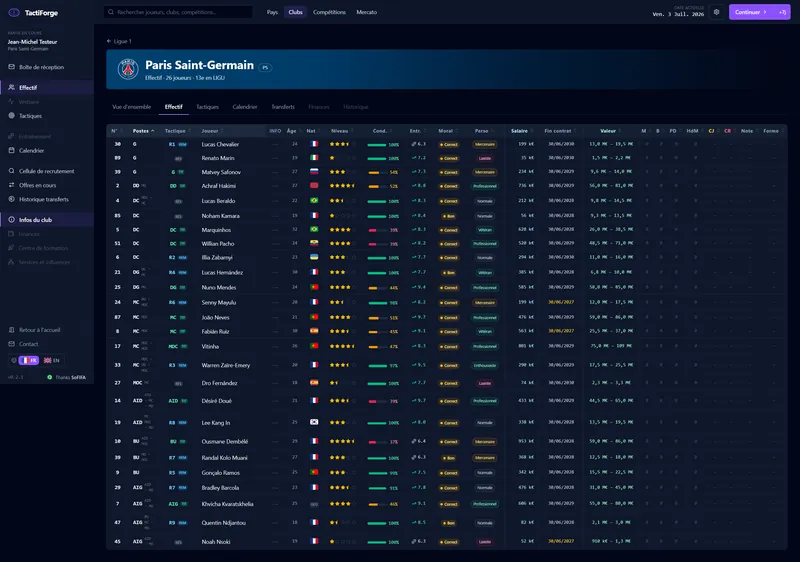Click the flag in Lee Kang In's row
This screenshot has height=562, width=800.
pyautogui.click(x=314, y=422)
